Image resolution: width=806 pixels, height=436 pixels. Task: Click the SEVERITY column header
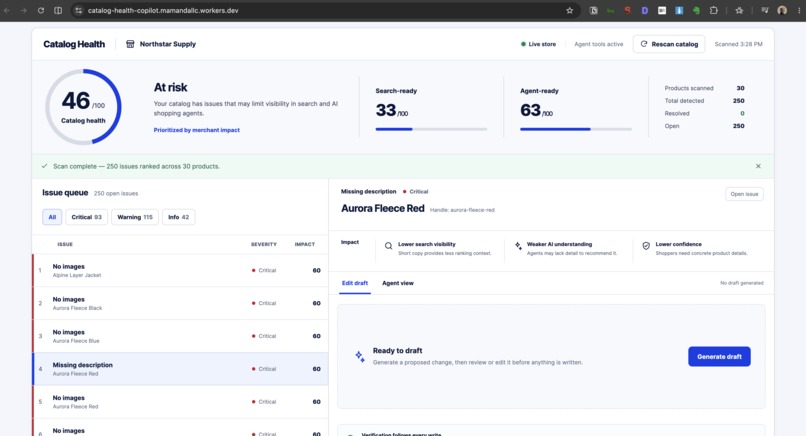264,244
